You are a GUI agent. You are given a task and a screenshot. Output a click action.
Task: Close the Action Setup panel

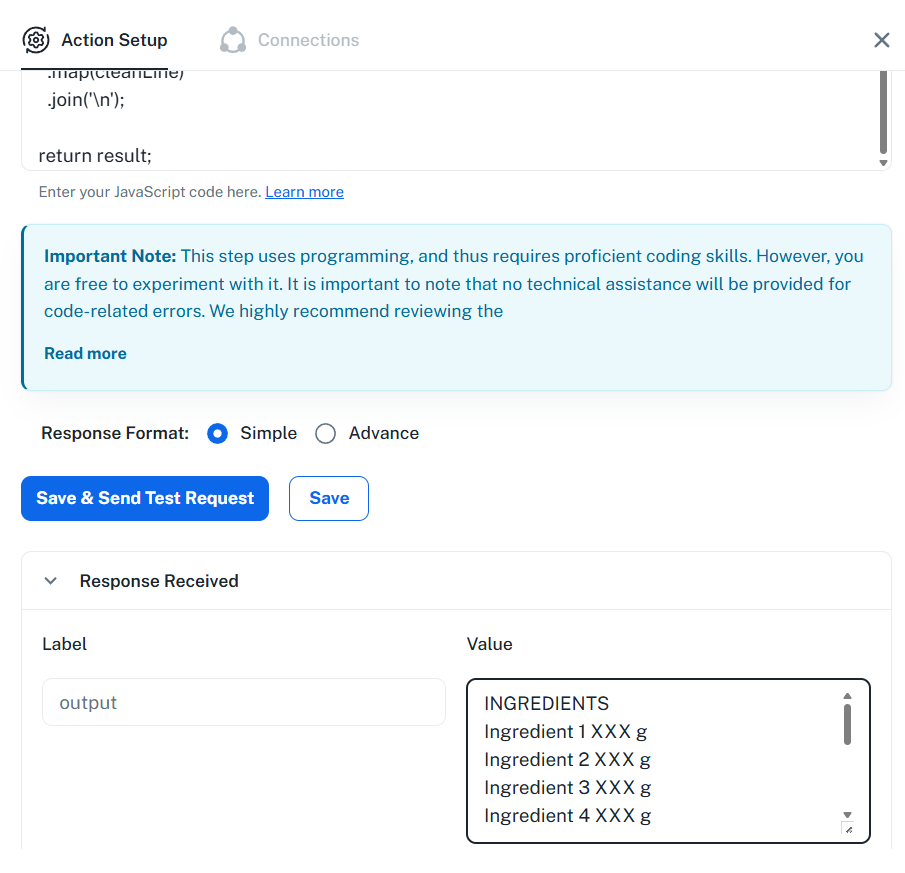pos(881,40)
